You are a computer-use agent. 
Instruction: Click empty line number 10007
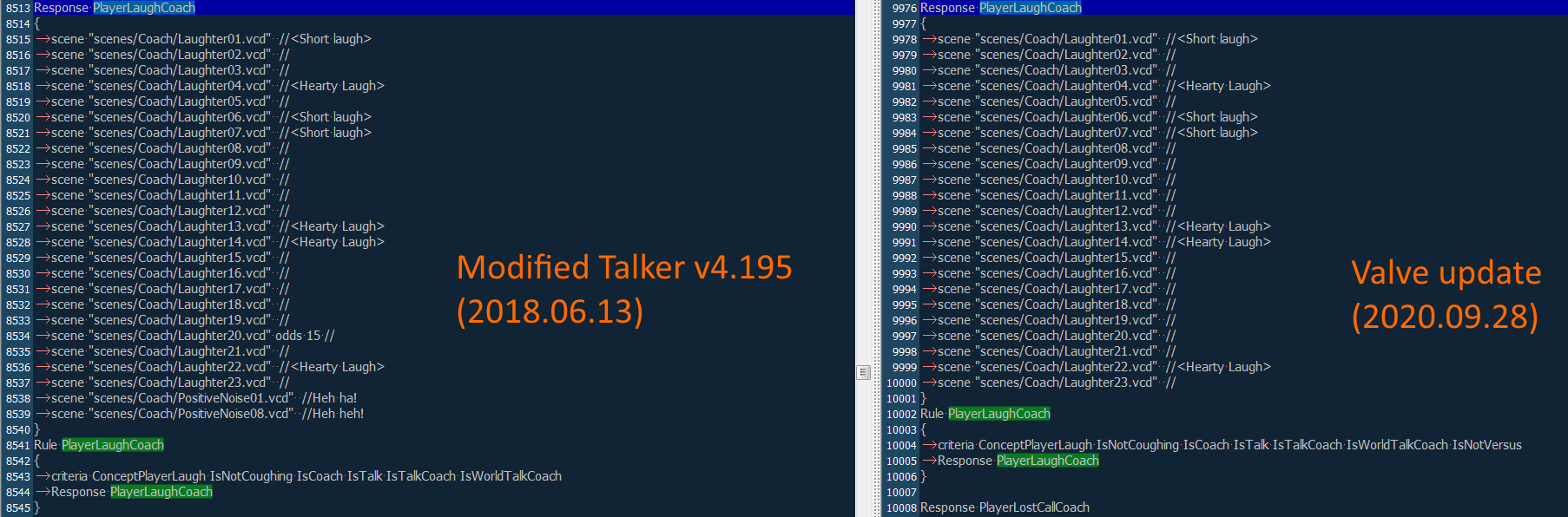coord(901,492)
